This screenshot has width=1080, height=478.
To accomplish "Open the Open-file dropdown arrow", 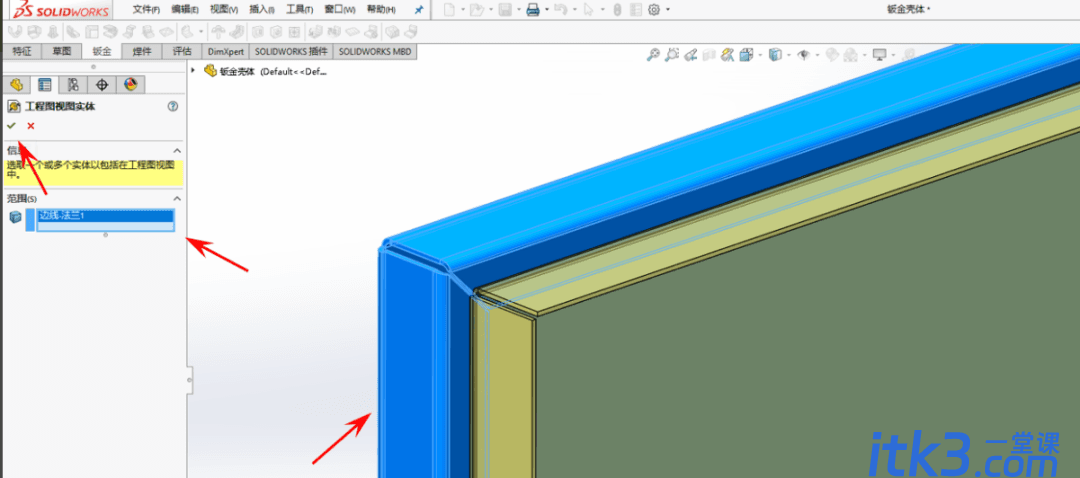I will click(490, 10).
